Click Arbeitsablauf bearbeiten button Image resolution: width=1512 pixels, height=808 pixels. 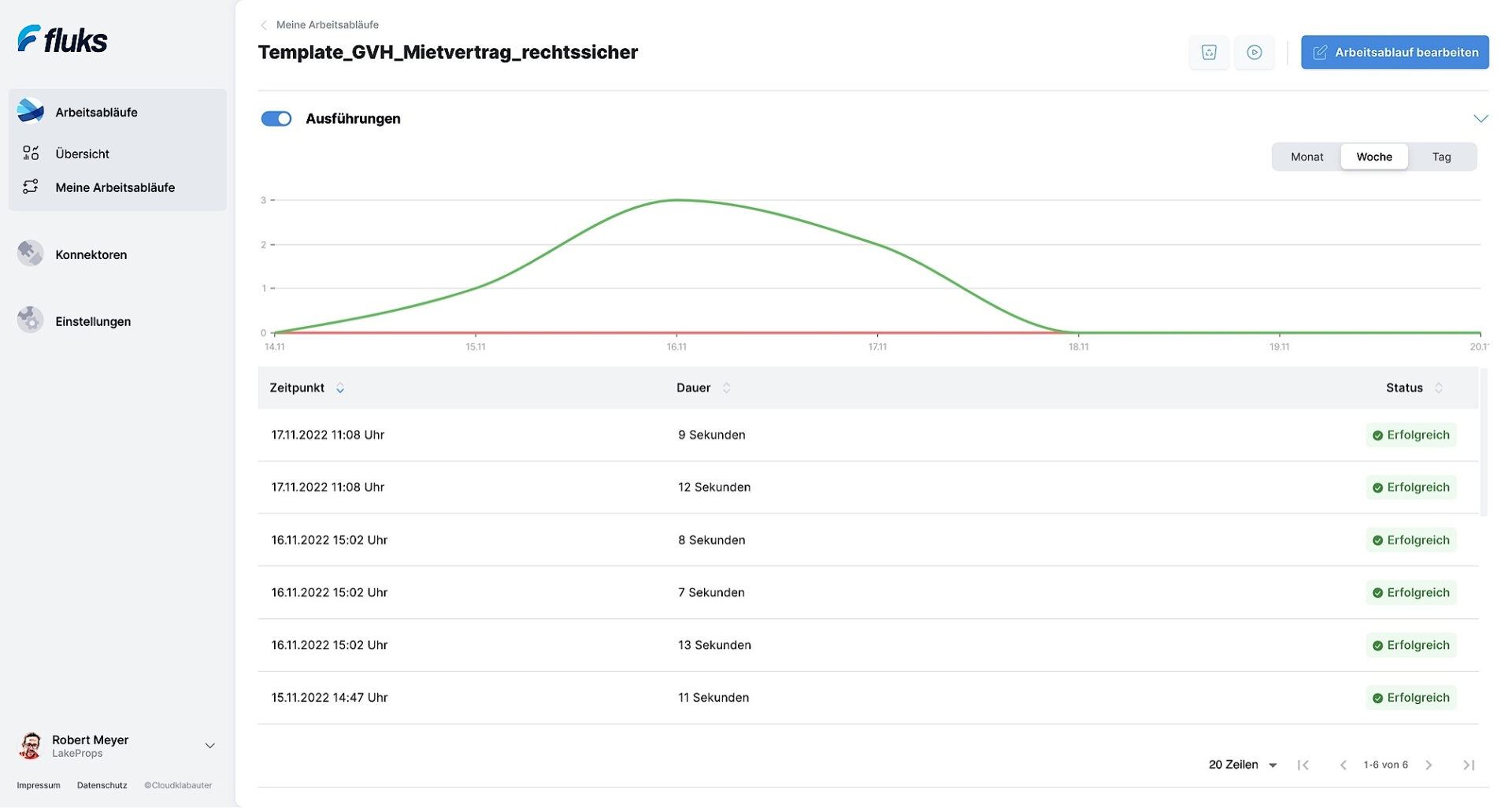(1395, 52)
